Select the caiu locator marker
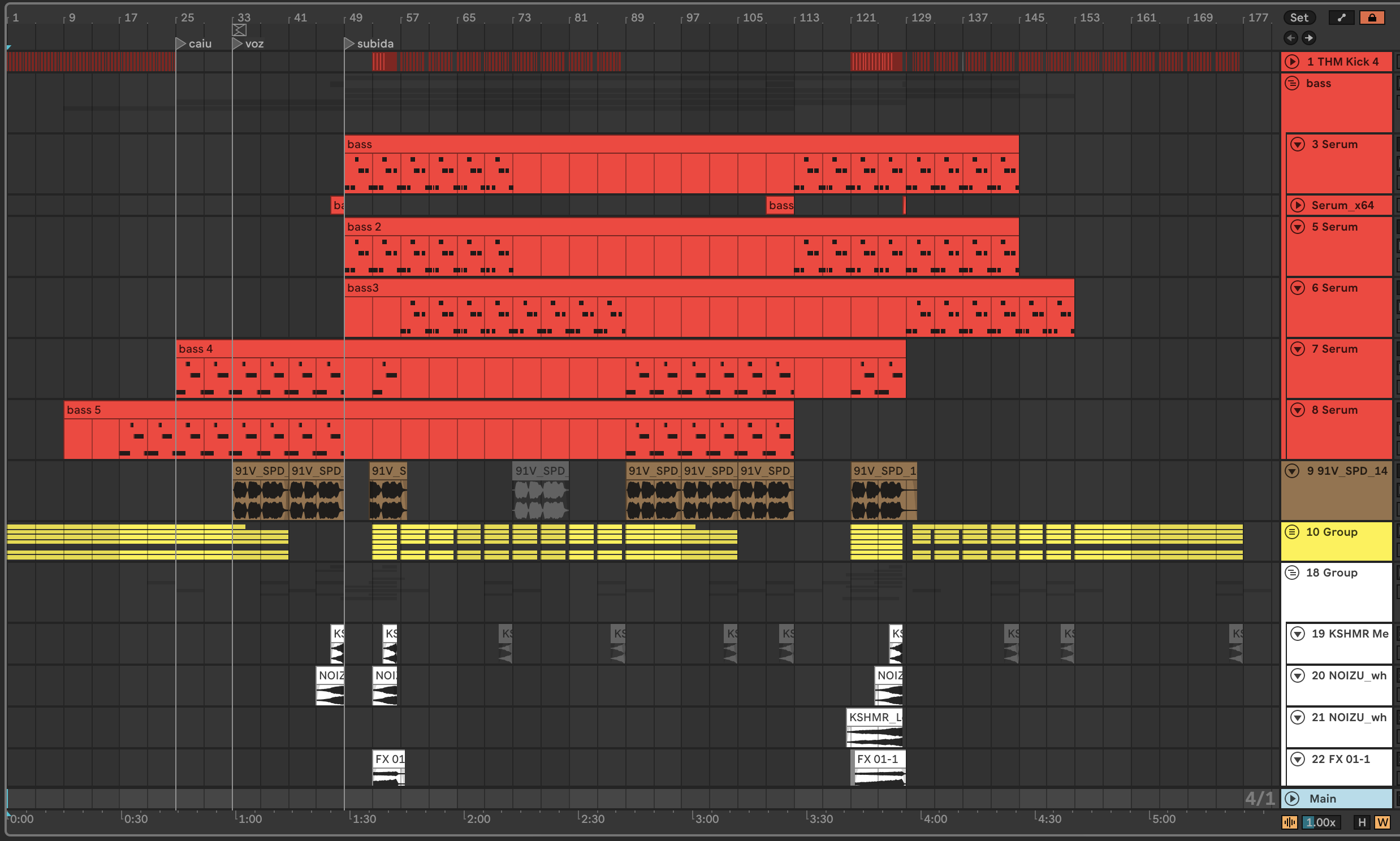The height and width of the screenshot is (841, 1400). click(x=181, y=44)
